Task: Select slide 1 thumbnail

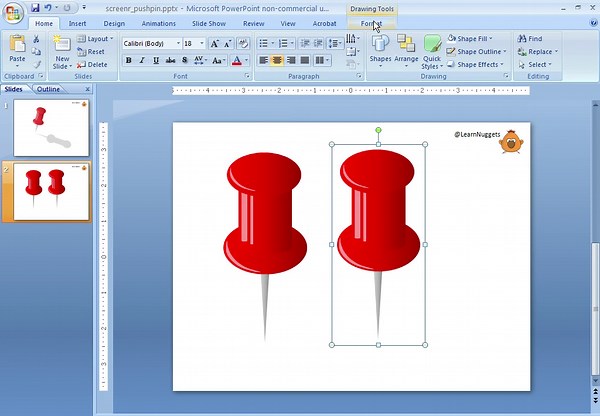Action: 51,128
